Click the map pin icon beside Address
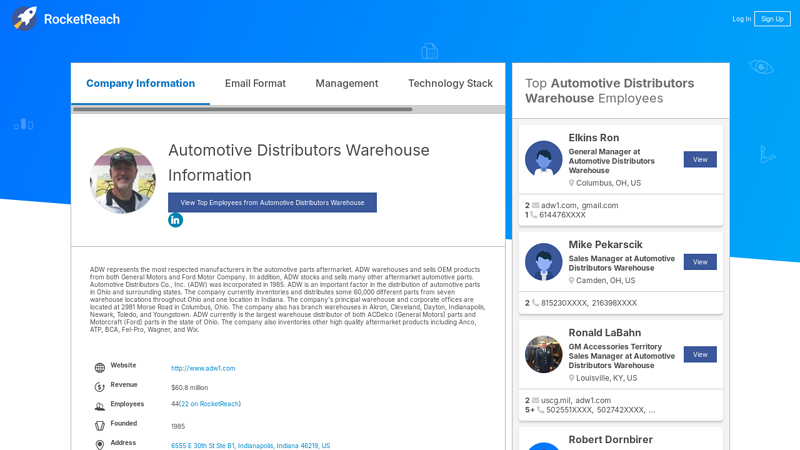 point(99,444)
